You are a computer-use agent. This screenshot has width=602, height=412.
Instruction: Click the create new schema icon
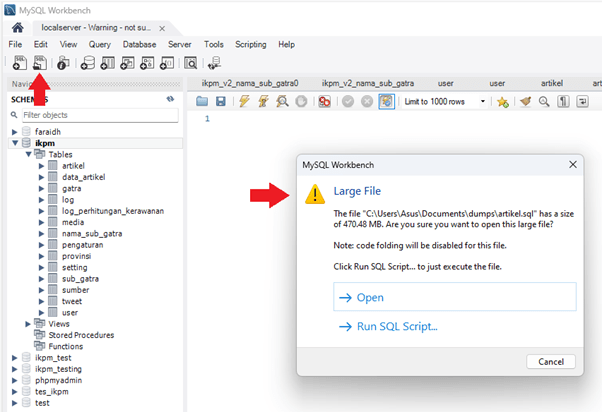[x=88, y=64]
